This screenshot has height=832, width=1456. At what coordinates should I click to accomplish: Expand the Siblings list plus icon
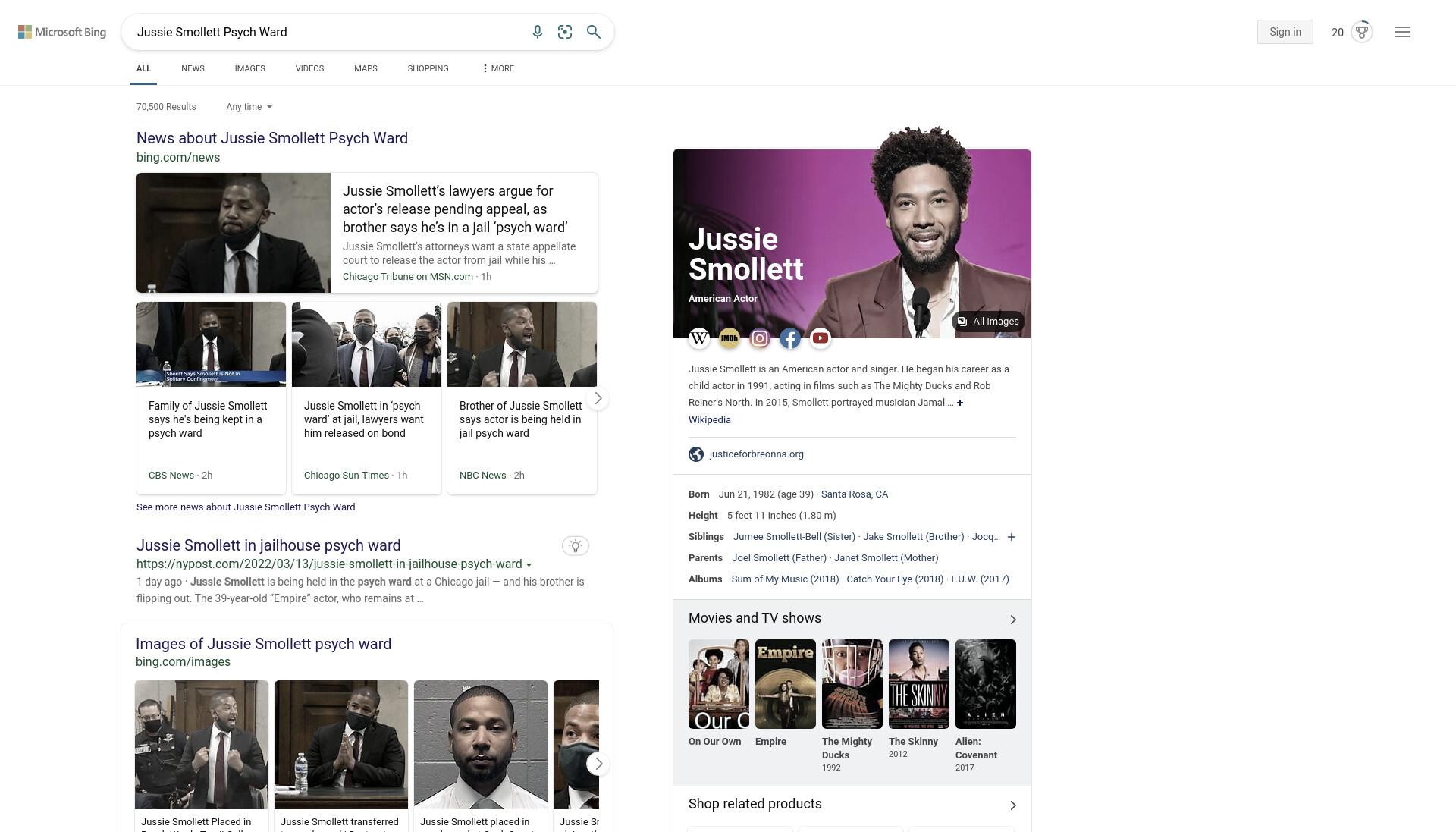coord(1011,537)
